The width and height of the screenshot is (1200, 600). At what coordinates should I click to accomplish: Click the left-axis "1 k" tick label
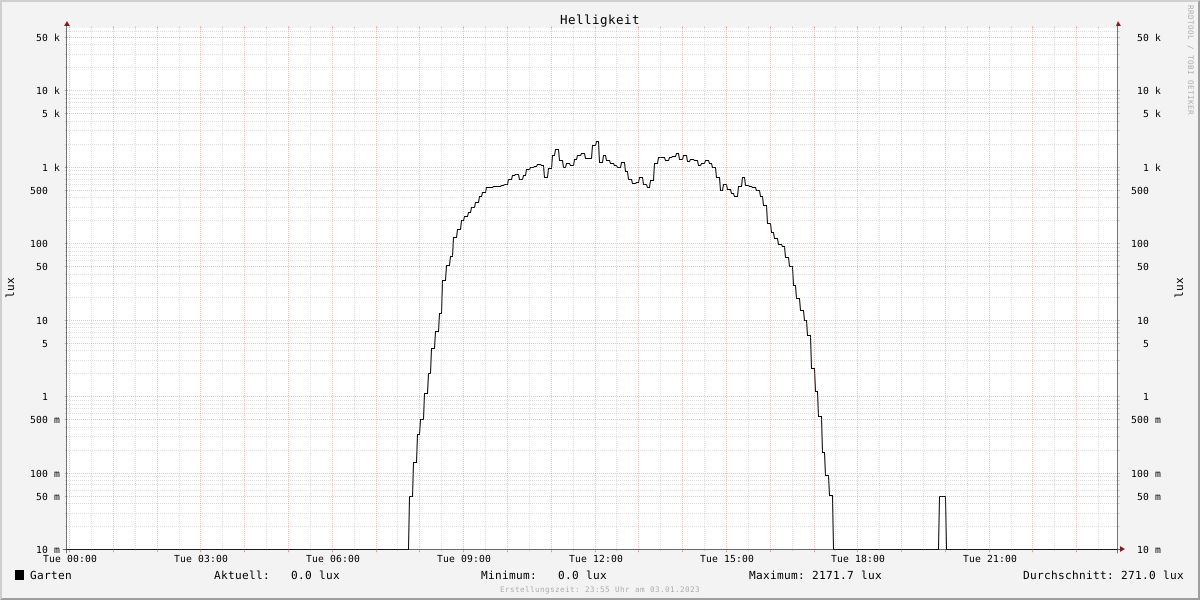click(x=51, y=168)
